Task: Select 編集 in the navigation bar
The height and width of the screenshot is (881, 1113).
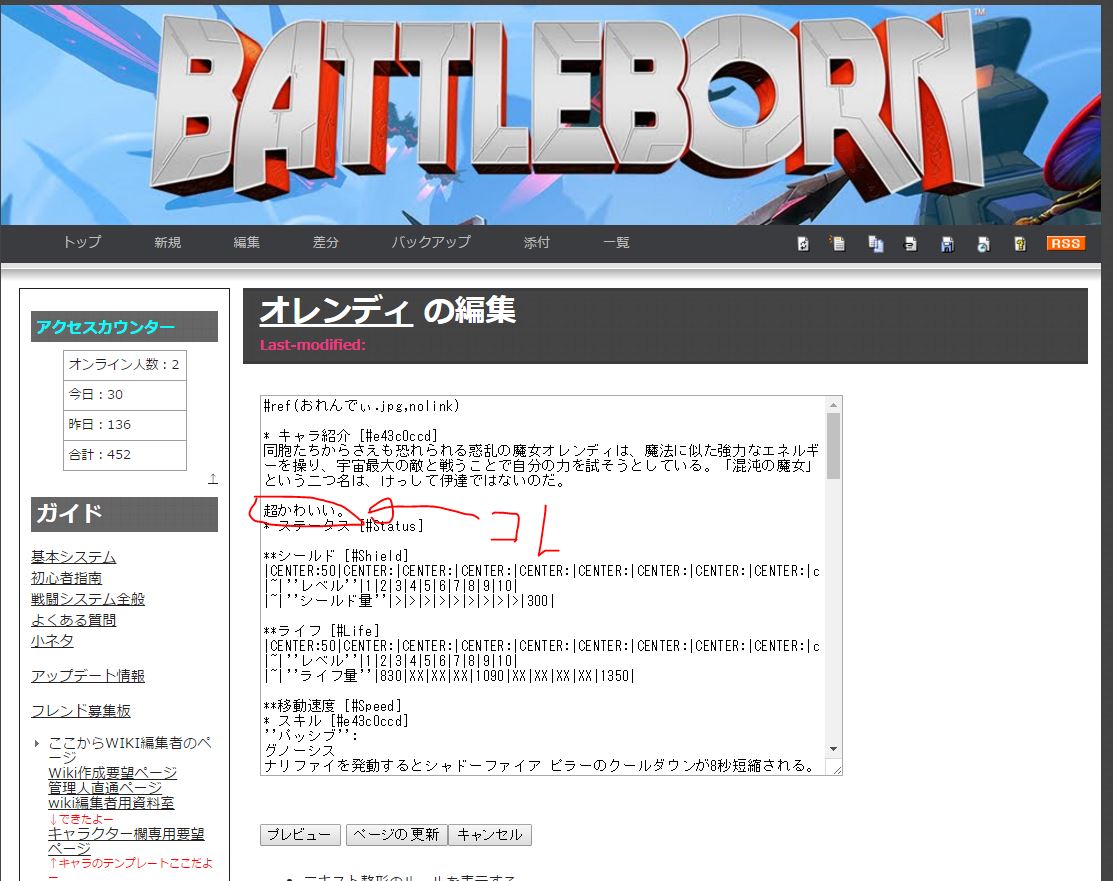Action: point(246,243)
